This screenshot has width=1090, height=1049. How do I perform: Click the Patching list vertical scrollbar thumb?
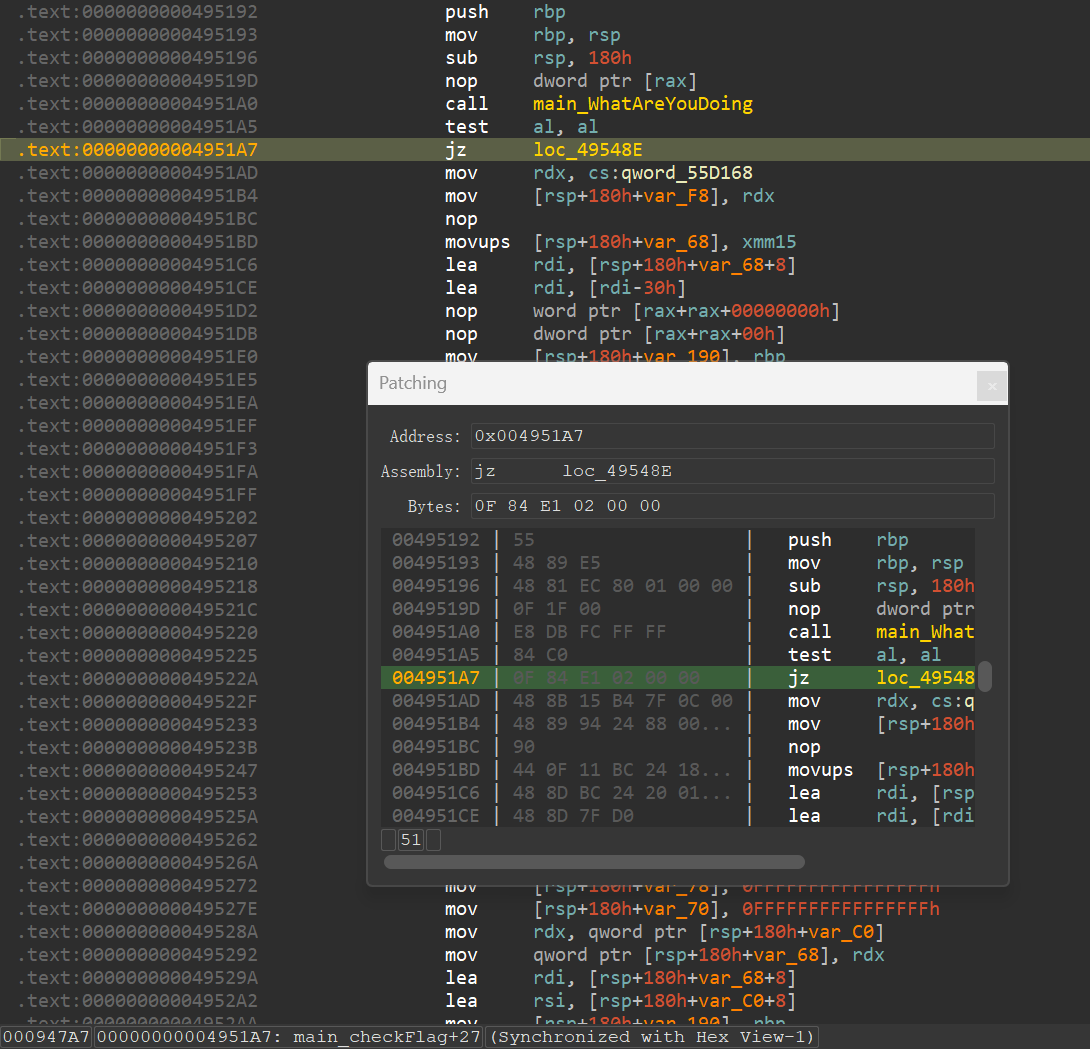tap(985, 676)
